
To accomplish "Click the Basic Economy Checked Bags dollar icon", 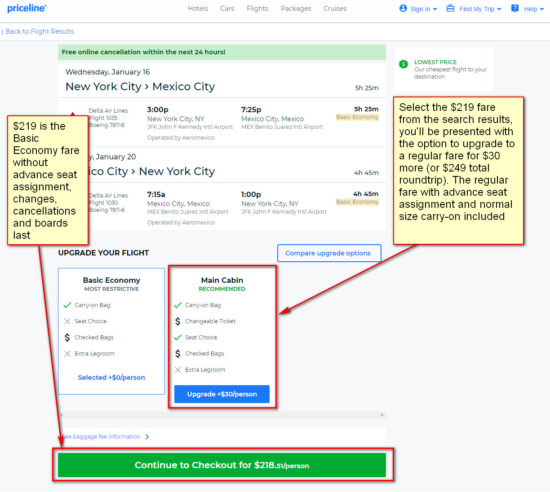I will [67, 337].
